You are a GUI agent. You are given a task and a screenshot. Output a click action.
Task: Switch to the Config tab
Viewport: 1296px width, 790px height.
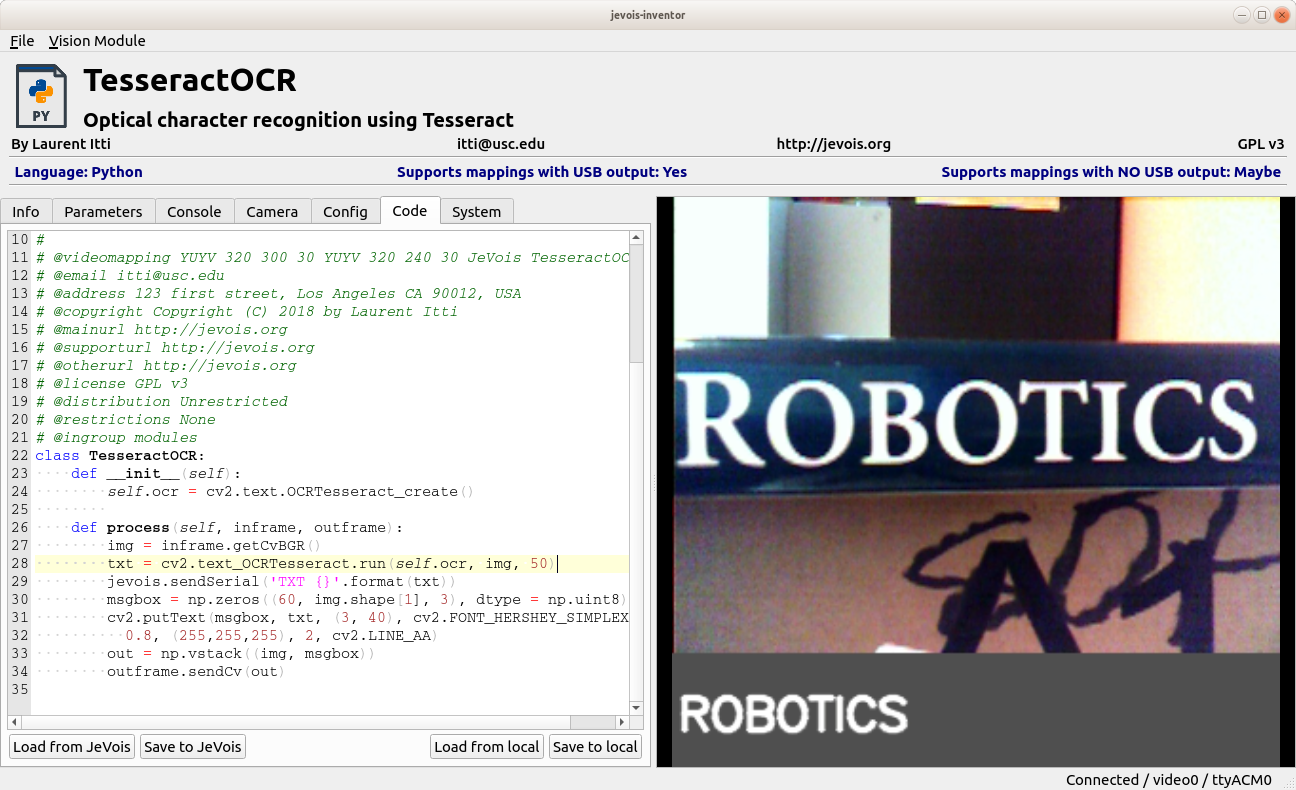pos(345,211)
